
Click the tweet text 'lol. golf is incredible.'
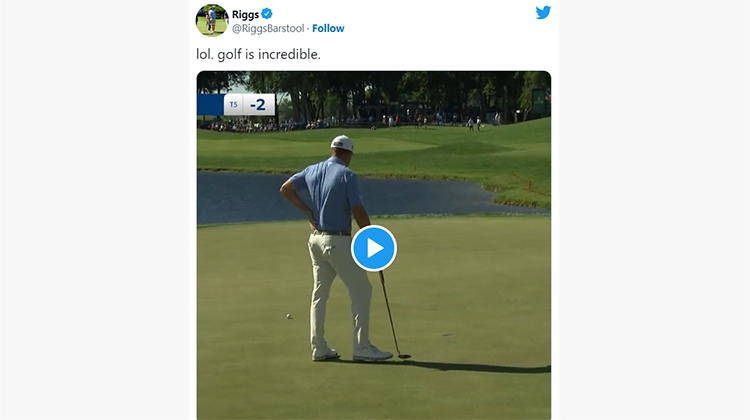click(258, 54)
